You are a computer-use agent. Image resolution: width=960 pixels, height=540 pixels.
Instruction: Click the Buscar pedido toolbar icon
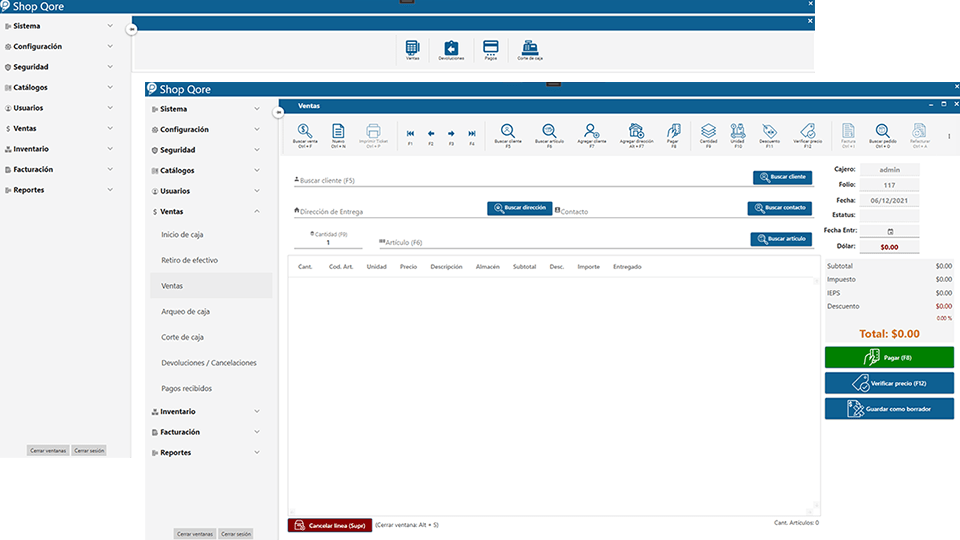(882, 135)
